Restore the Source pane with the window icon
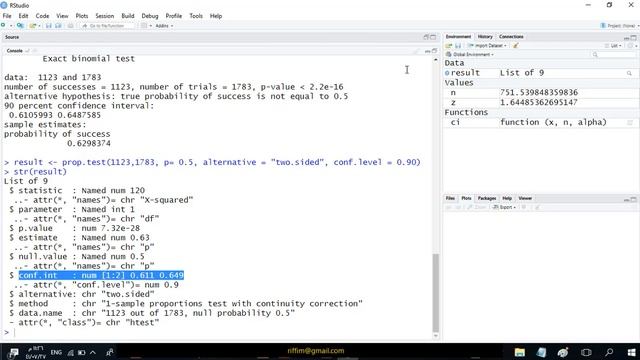 tap(426, 37)
